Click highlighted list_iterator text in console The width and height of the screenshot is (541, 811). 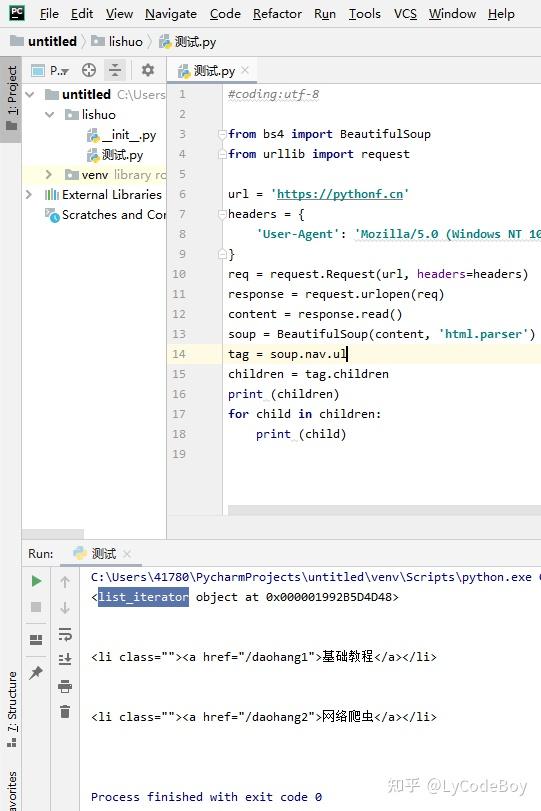click(x=143, y=597)
